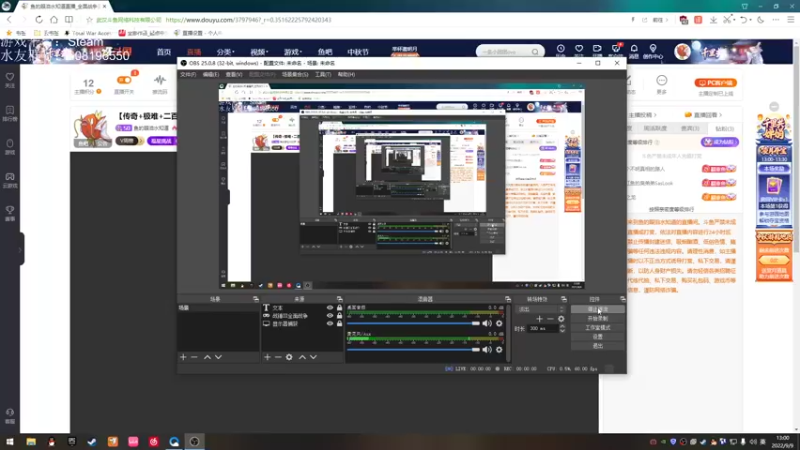Add a scene transition with the plus icon

(x=539, y=319)
